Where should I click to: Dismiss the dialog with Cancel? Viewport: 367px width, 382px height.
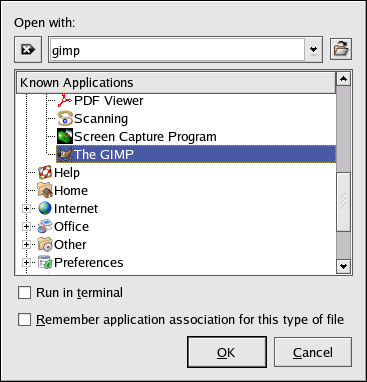pyautogui.click(x=313, y=352)
